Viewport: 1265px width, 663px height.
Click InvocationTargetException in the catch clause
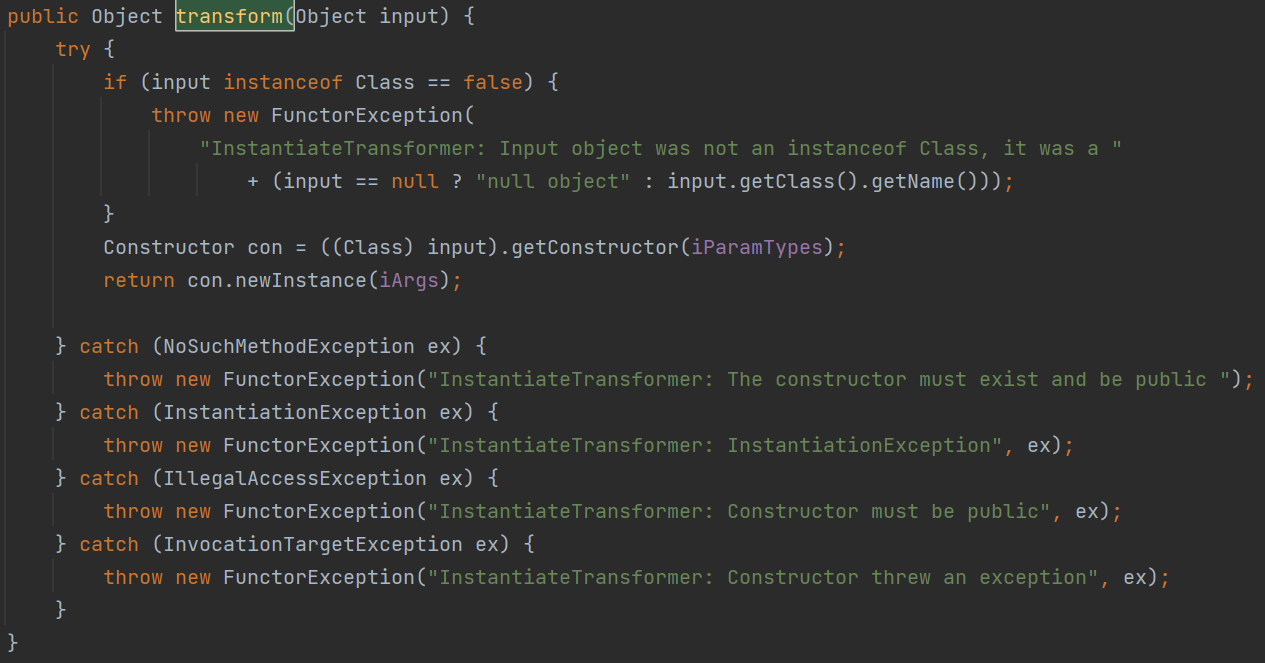pyautogui.click(x=313, y=544)
